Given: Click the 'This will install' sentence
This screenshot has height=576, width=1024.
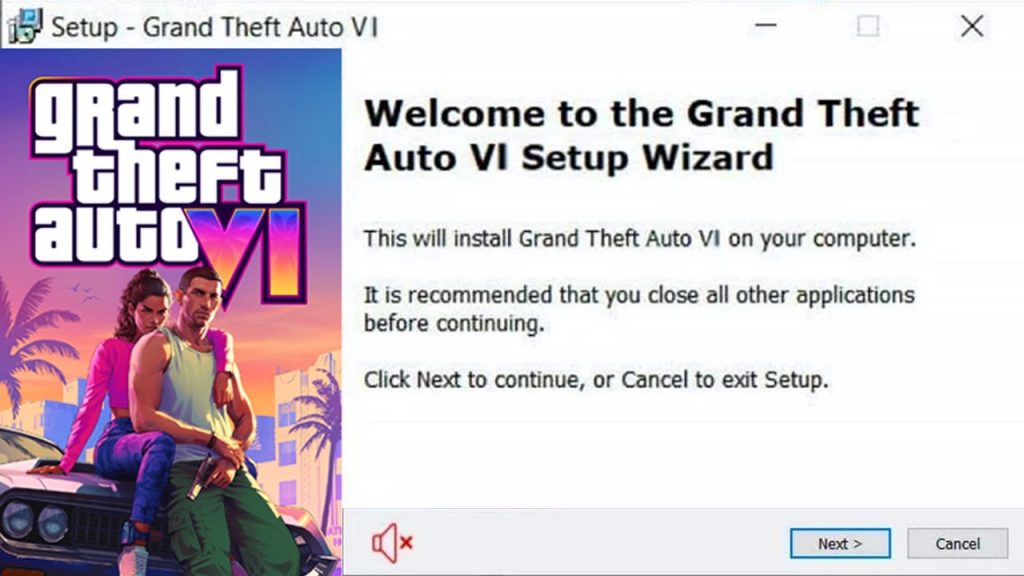Looking at the screenshot, I should click(x=640, y=238).
